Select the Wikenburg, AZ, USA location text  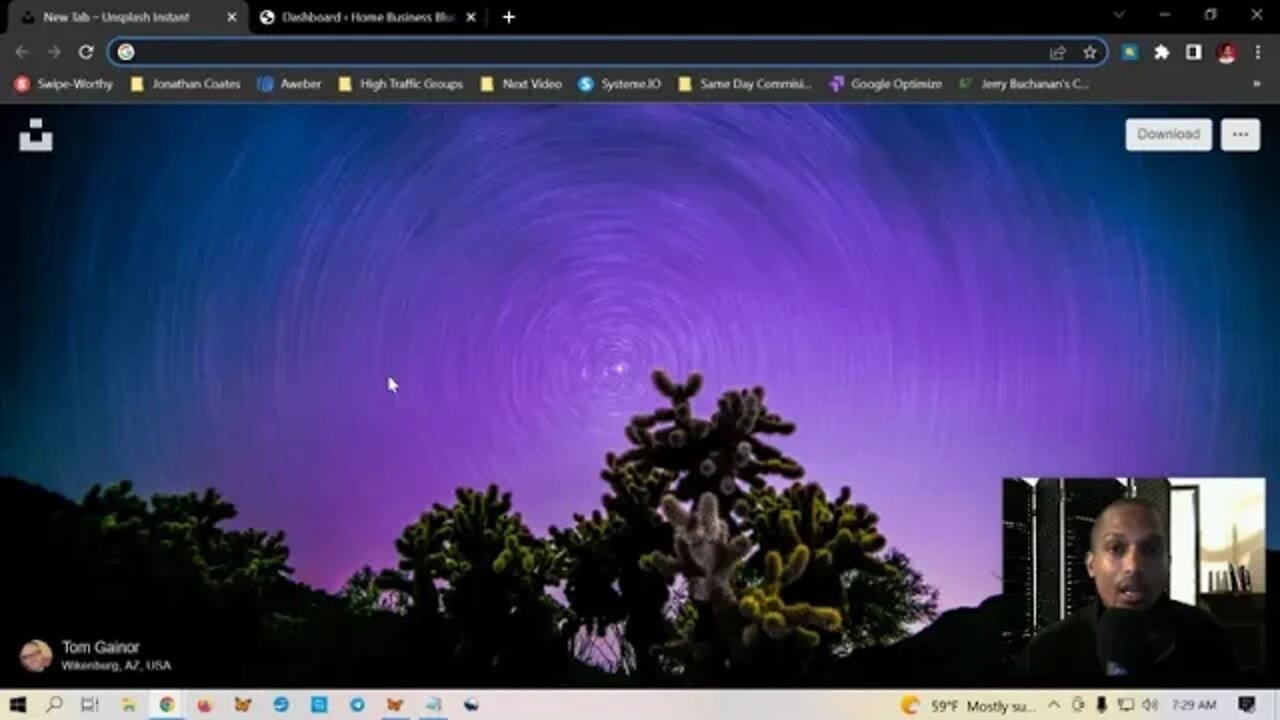point(116,666)
